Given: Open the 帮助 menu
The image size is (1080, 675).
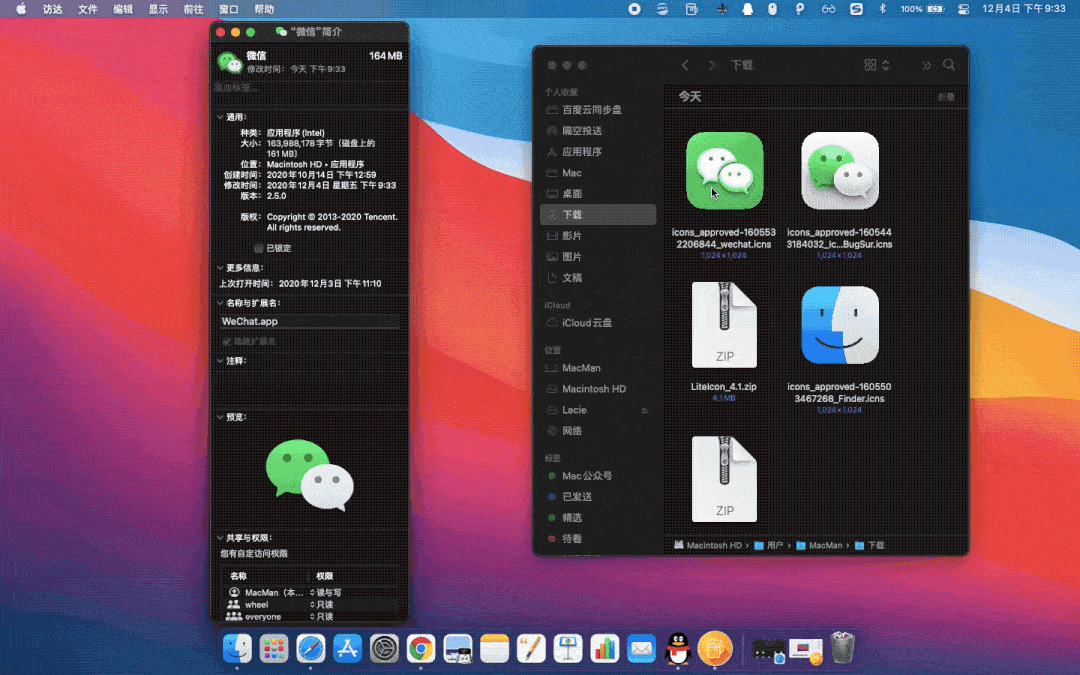Looking at the screenshot, I should [264, 9].
